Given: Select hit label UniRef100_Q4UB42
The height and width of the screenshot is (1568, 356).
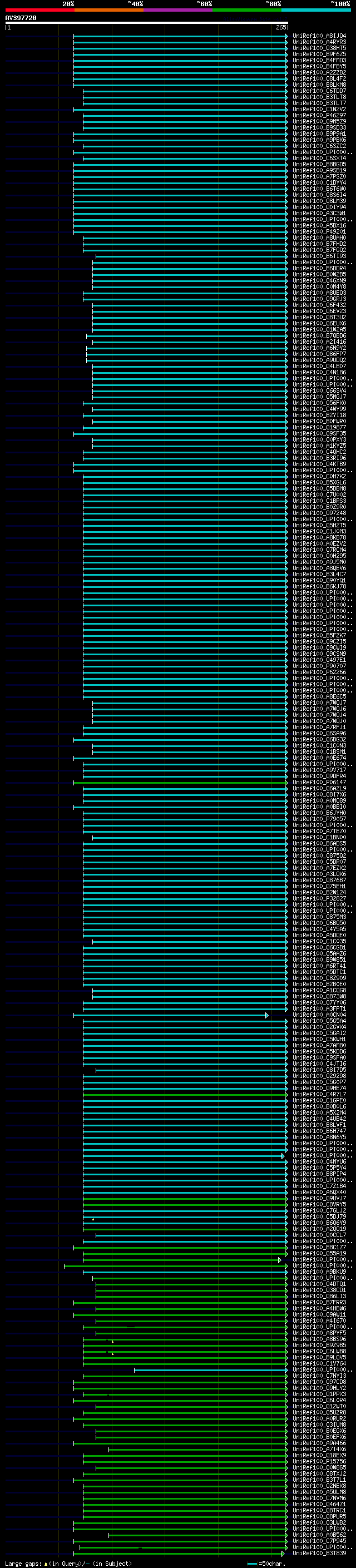Looking at the screenshot, I should [x=319, y=1119].
